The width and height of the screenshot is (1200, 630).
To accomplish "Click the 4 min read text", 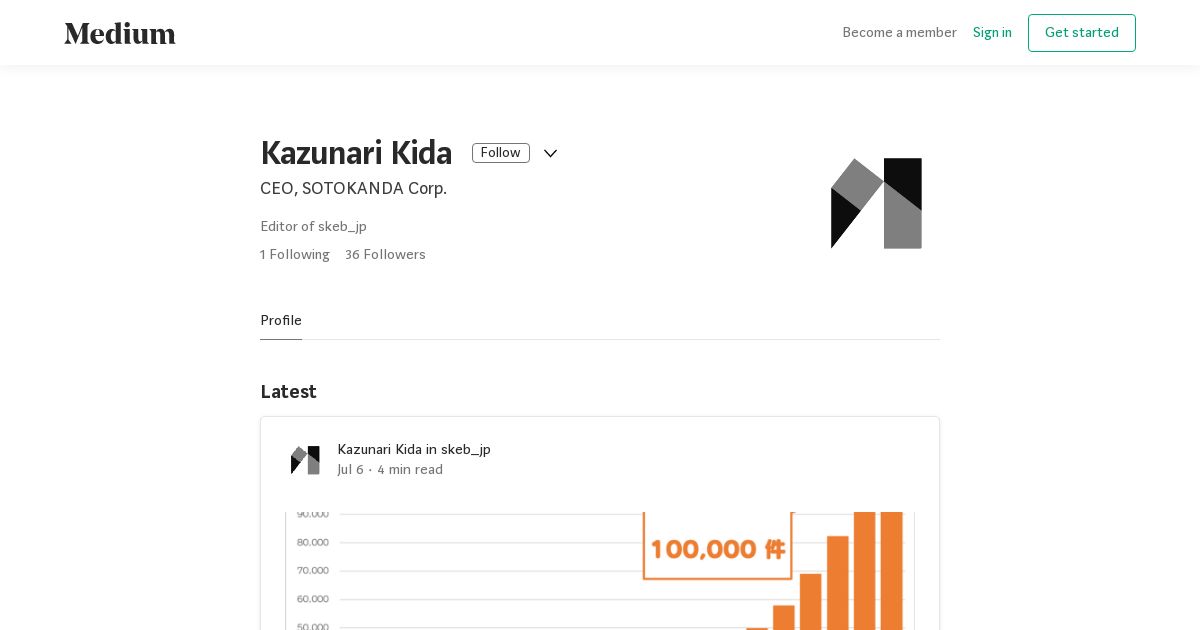I will point(410,470).
